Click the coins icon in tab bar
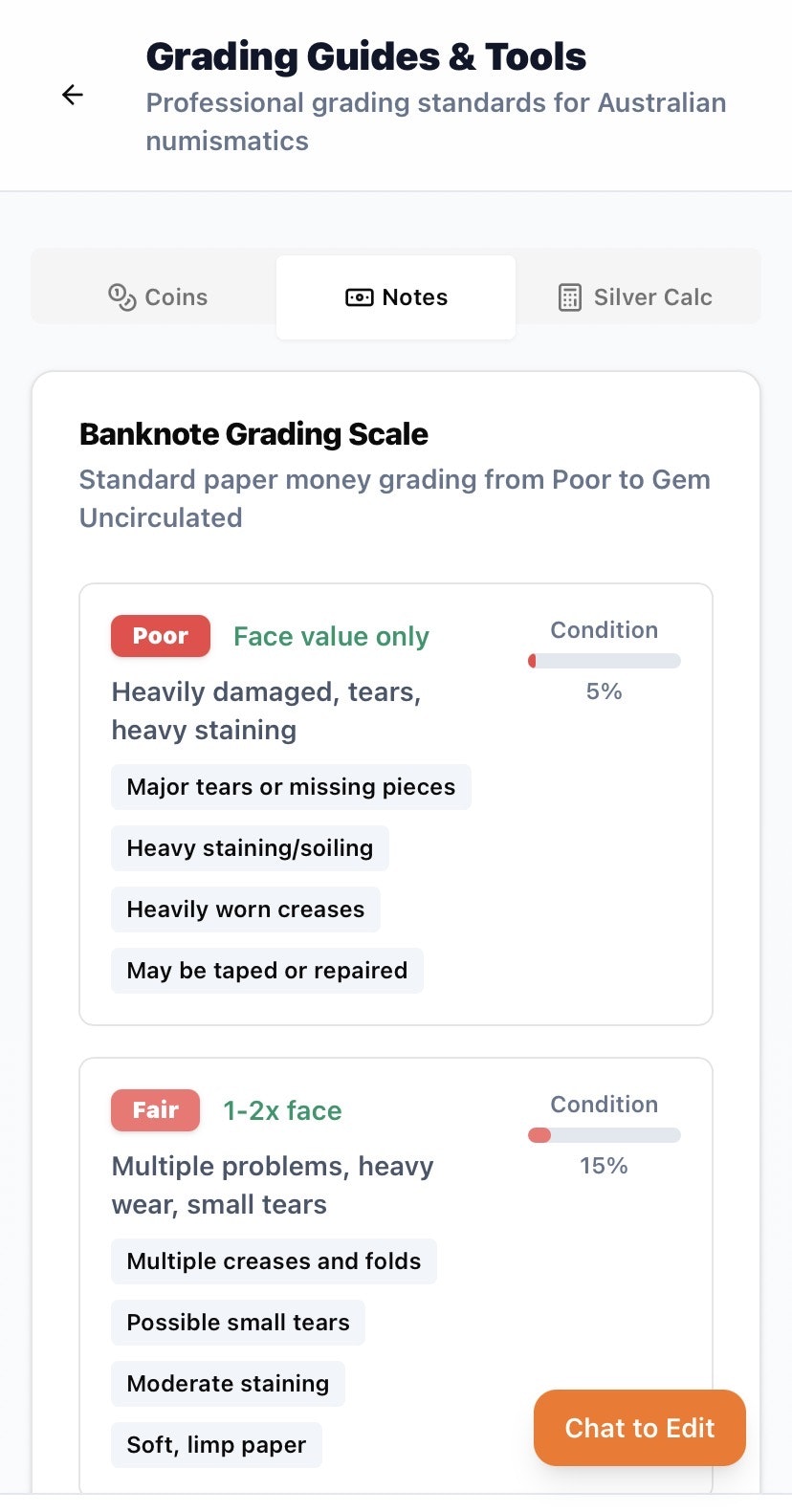This screenshot has height=1512, width=792. (121, 297)
